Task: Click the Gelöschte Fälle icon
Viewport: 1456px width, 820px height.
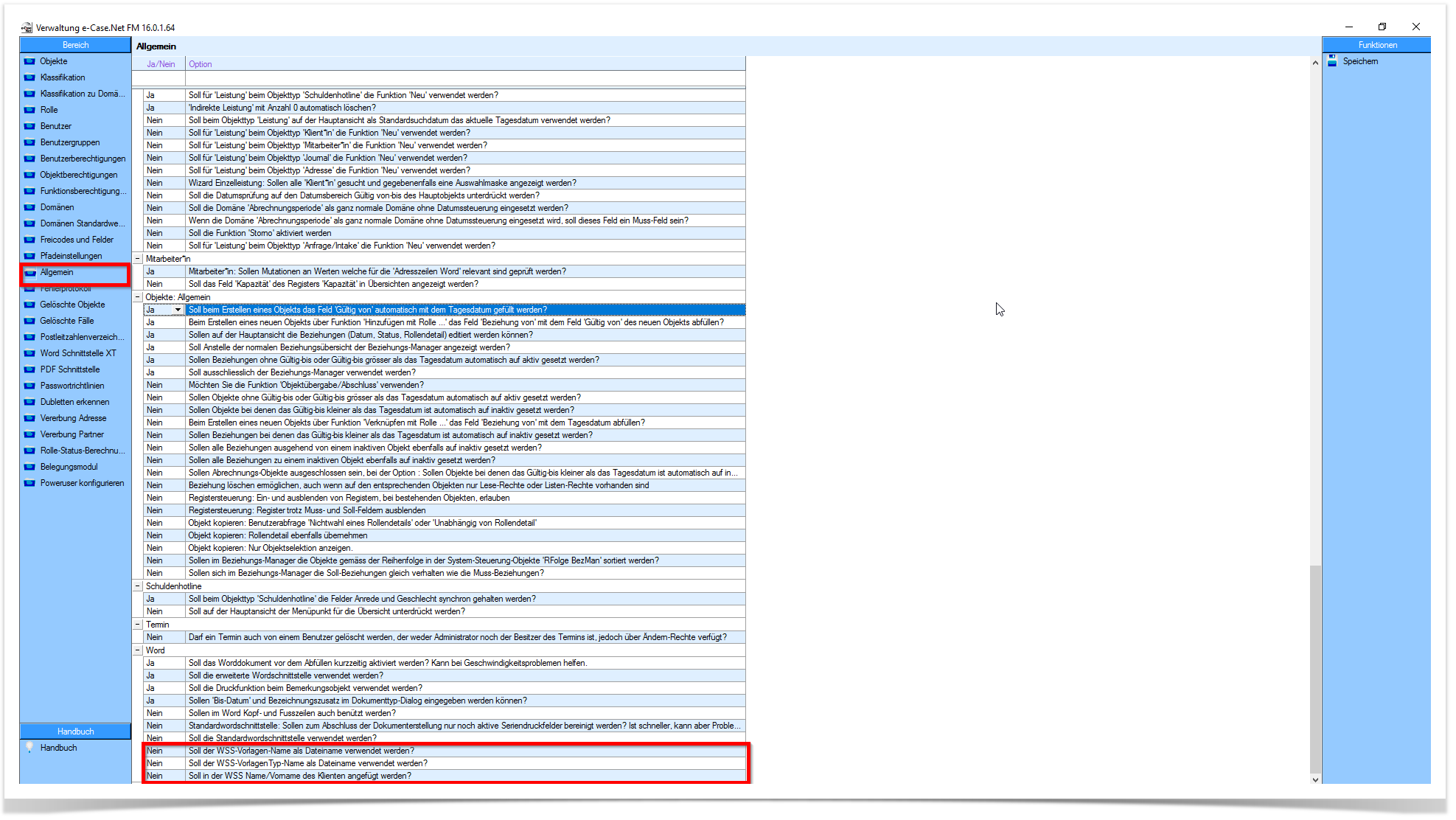Action: pos(29,321)
